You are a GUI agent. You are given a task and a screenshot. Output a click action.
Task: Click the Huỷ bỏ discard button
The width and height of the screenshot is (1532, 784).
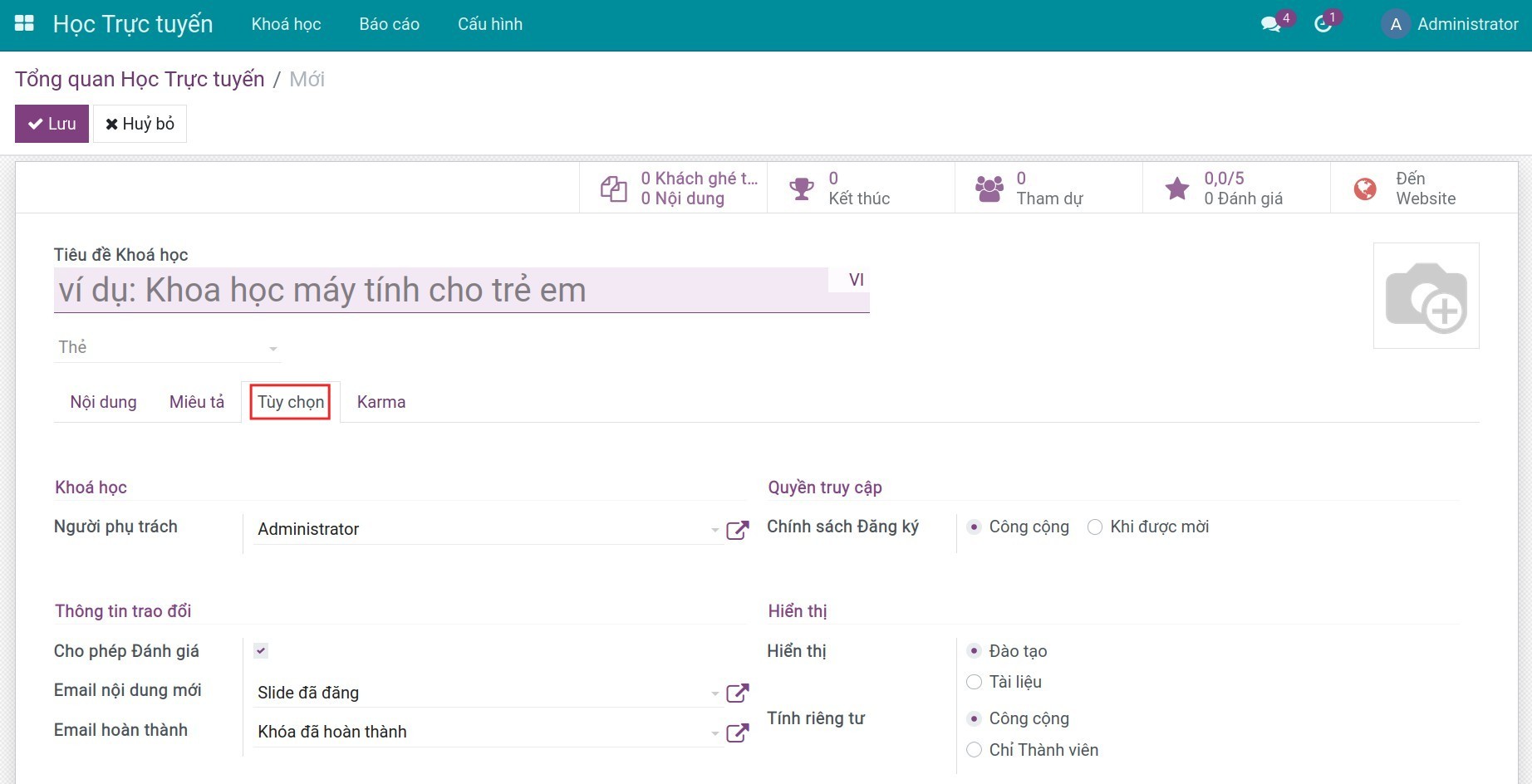click(x=140, y=124)
